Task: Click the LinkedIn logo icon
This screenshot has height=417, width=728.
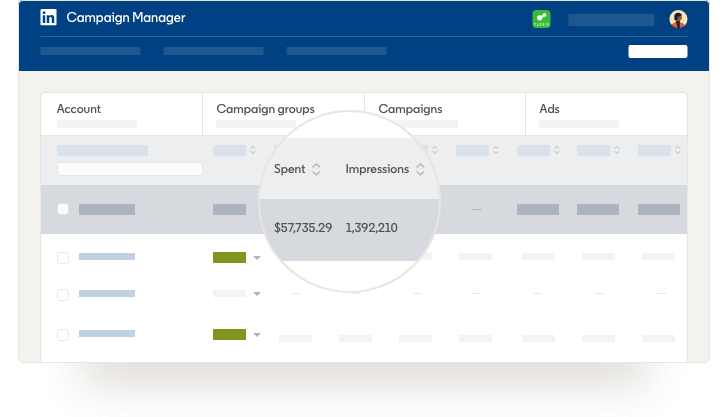Action: click(x=48, y=18)
